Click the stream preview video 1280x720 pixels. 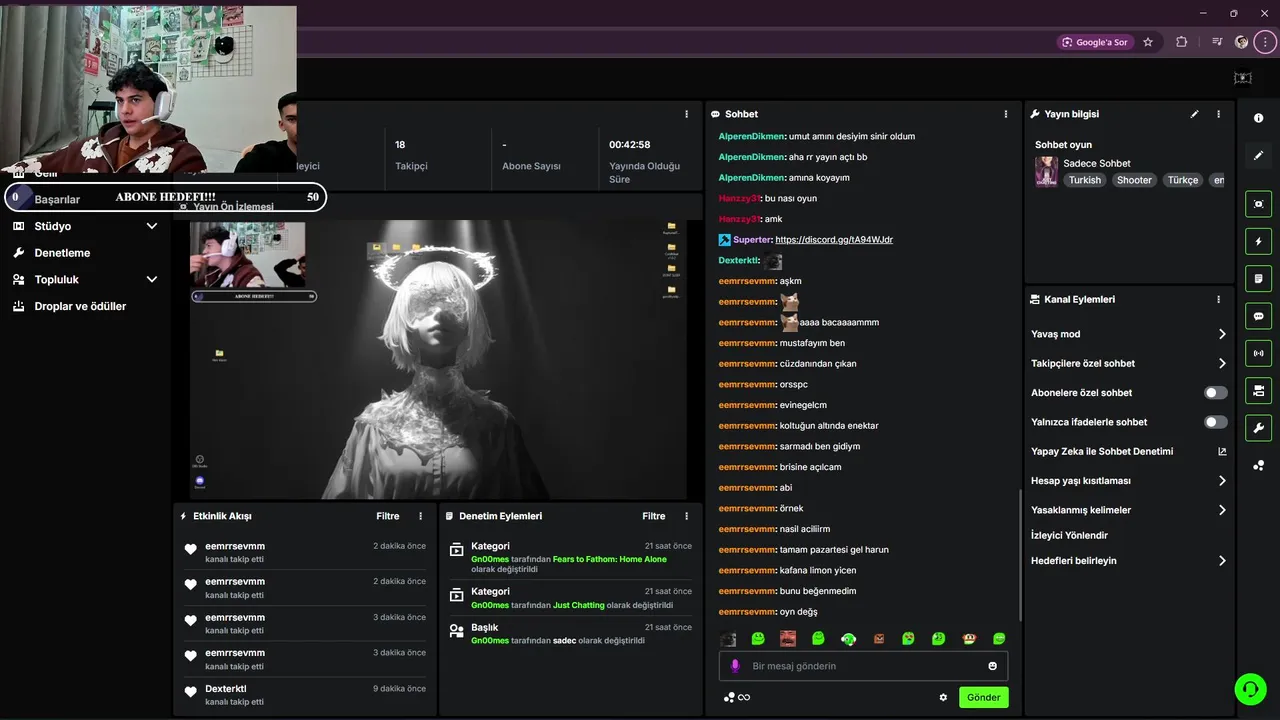tap(438, 360)
